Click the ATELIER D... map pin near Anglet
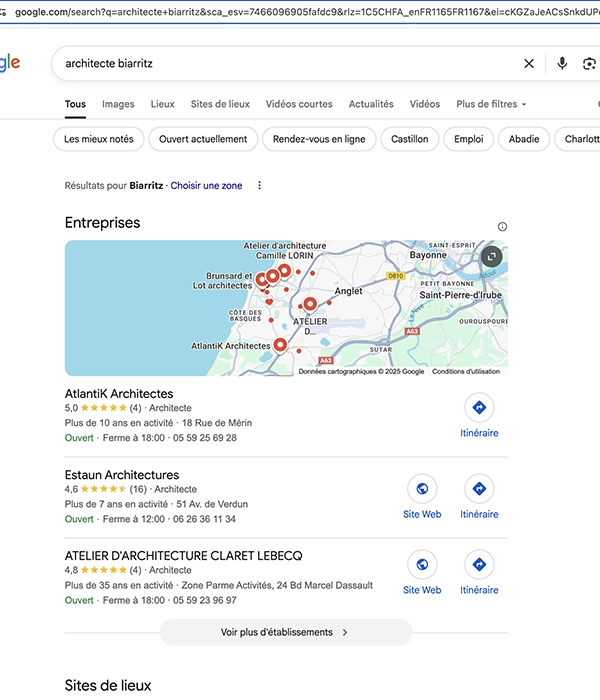The image size is (600, 700). click(310, 304)
